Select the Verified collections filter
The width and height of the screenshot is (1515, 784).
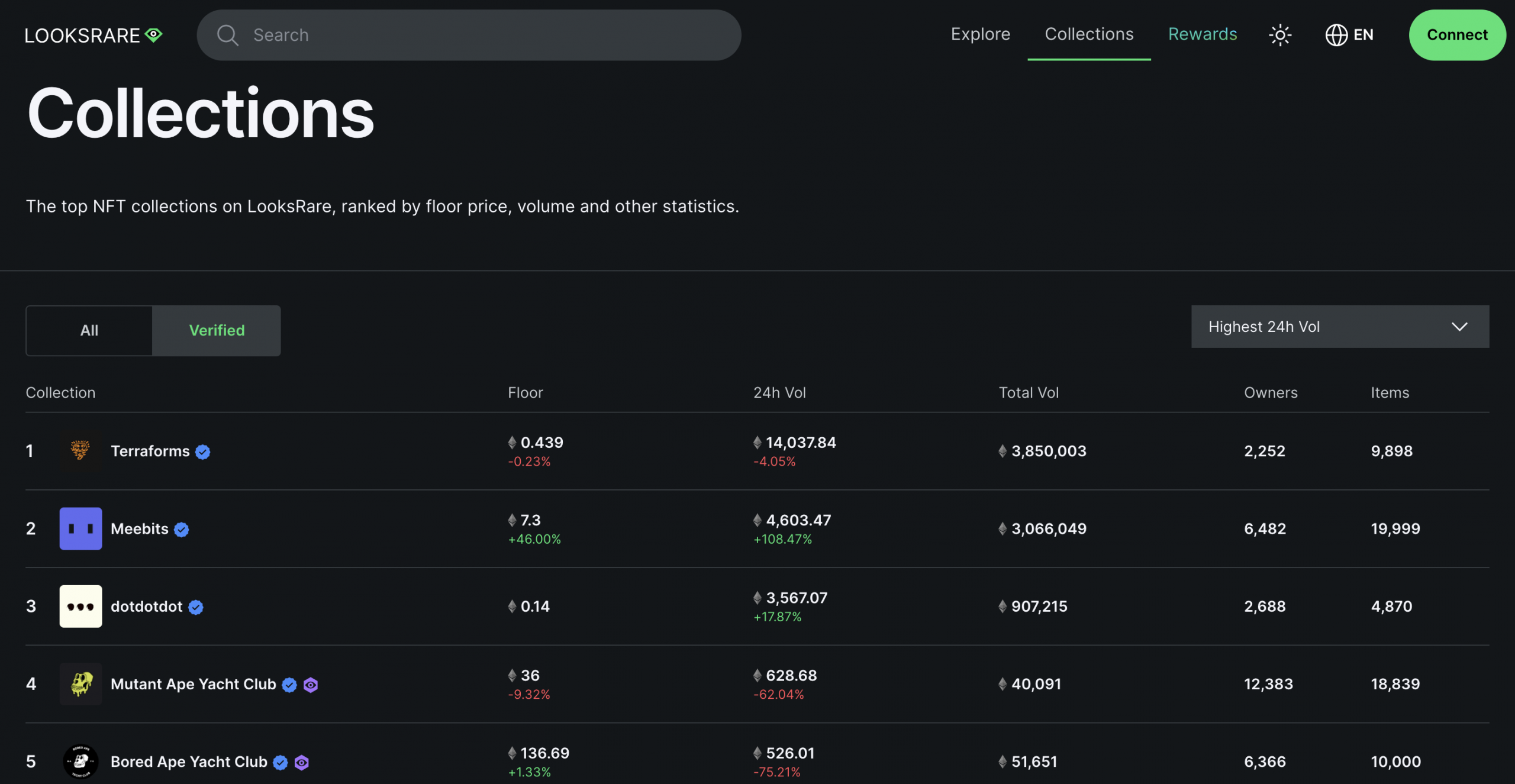click(x=217, y=330)
